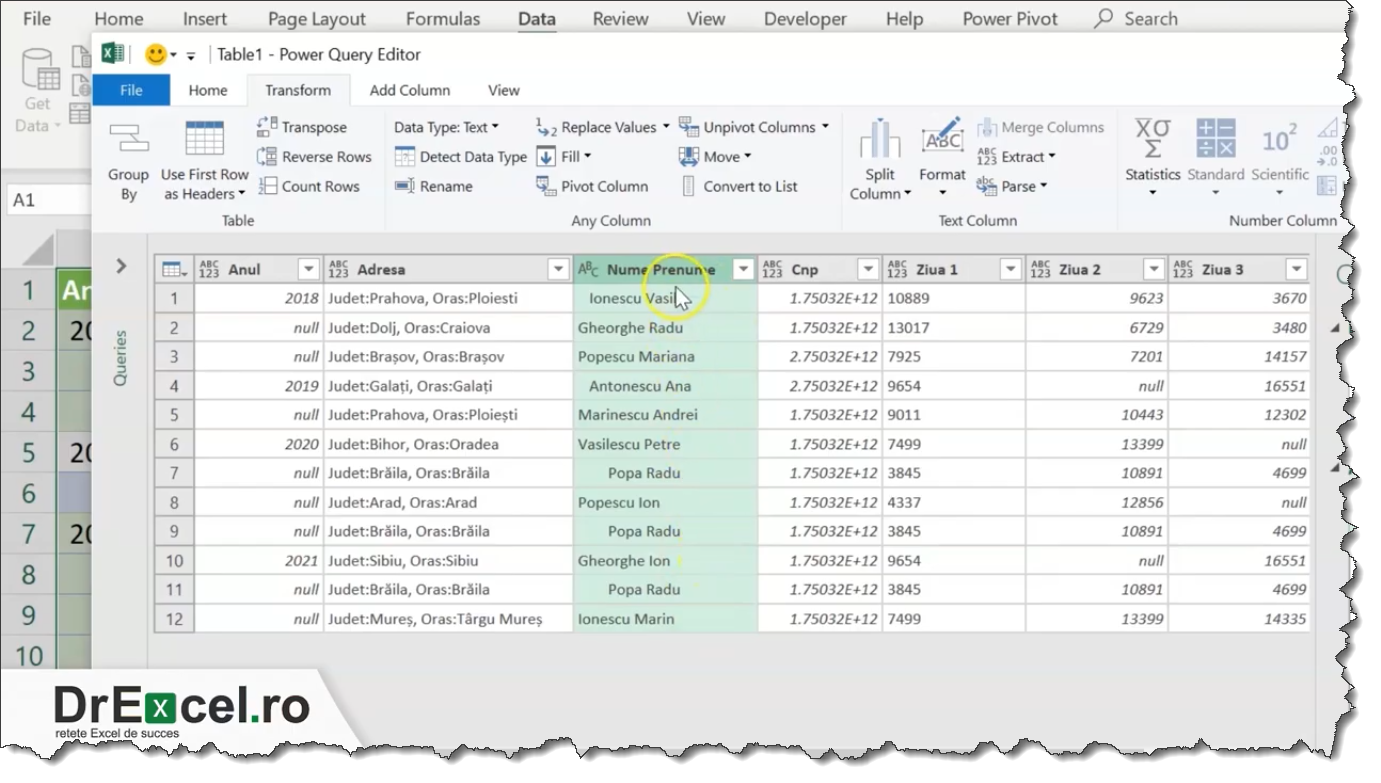Expand the Queries side pane
Viewport: 1381px width, 783px height.
click(x=119, y=267)
